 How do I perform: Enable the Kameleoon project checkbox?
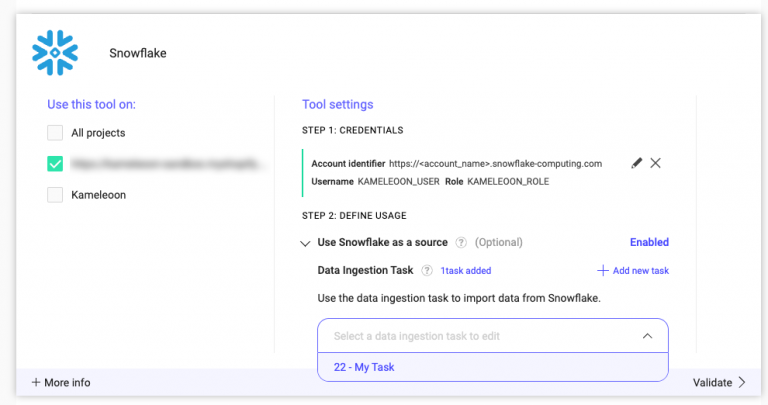pos(55,194)
